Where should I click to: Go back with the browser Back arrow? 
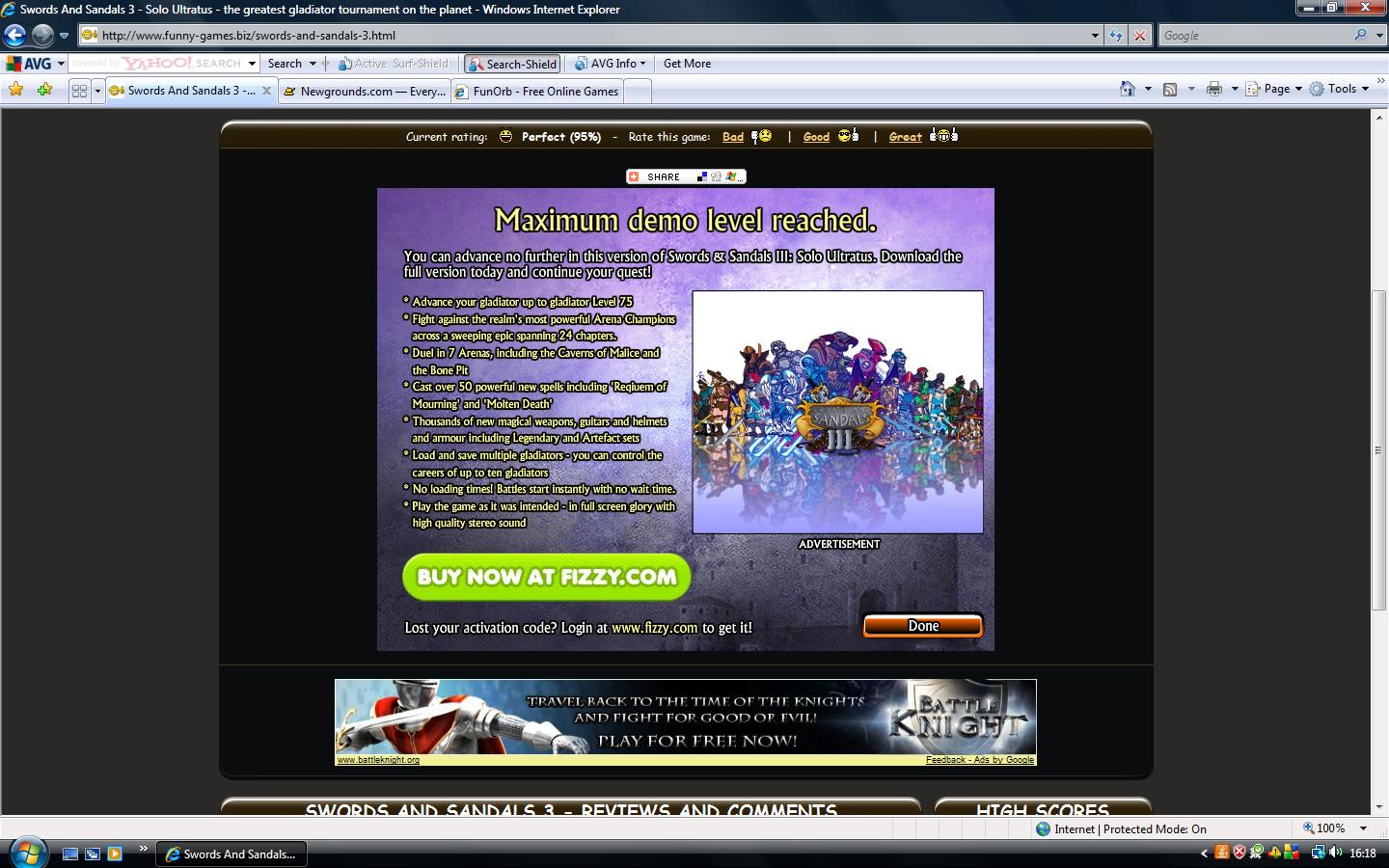click(x=14, y=36)
